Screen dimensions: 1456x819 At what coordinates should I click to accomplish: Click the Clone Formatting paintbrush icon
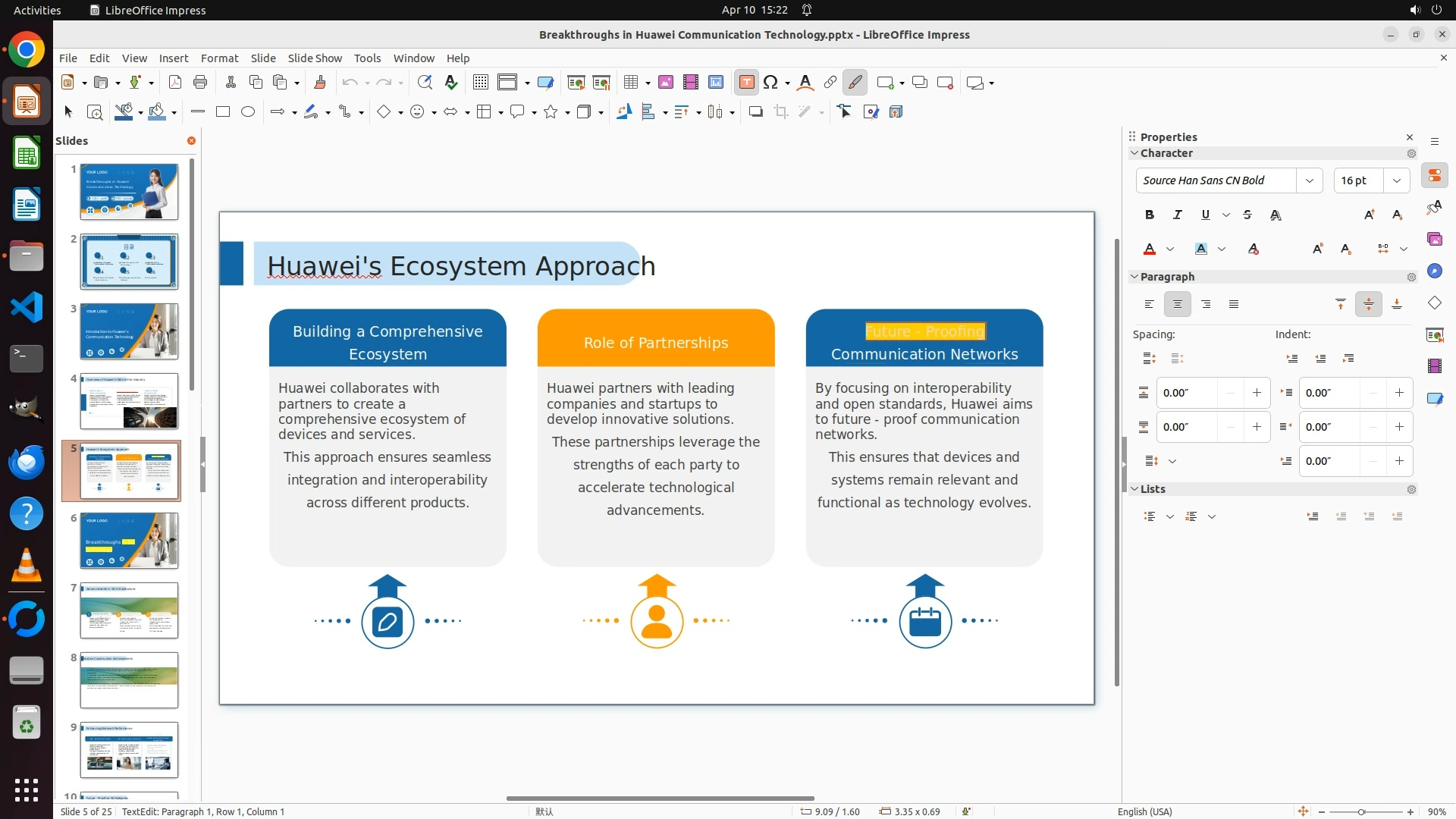pos(319,83)
